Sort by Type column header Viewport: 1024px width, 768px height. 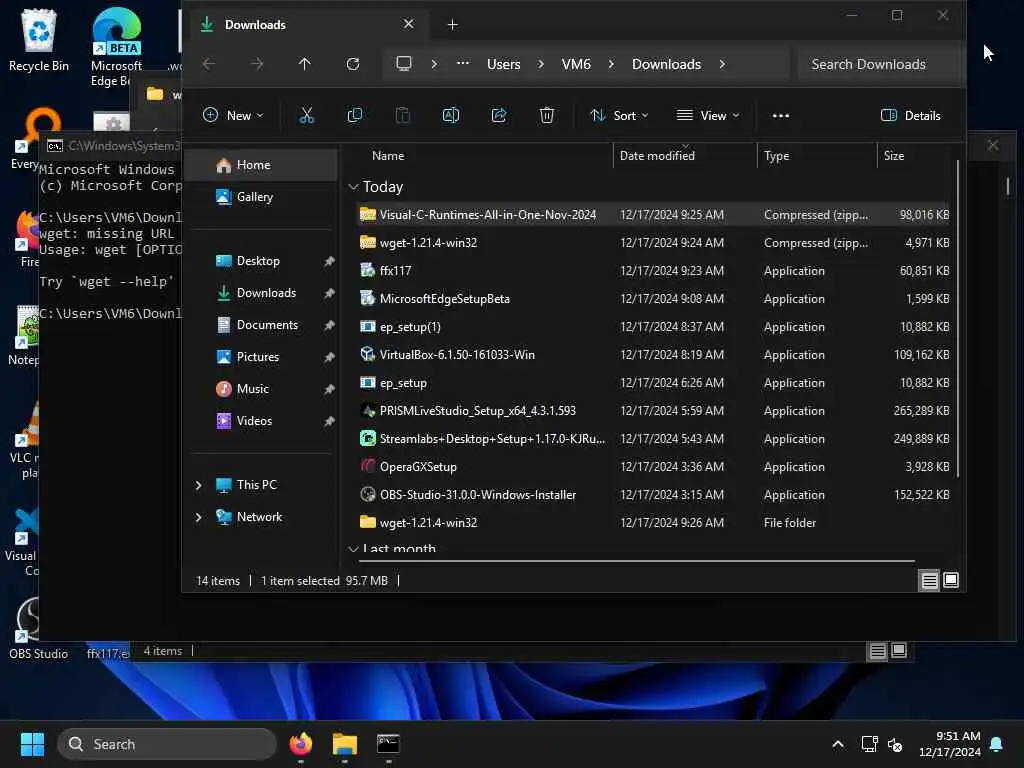tap(776, 156)
